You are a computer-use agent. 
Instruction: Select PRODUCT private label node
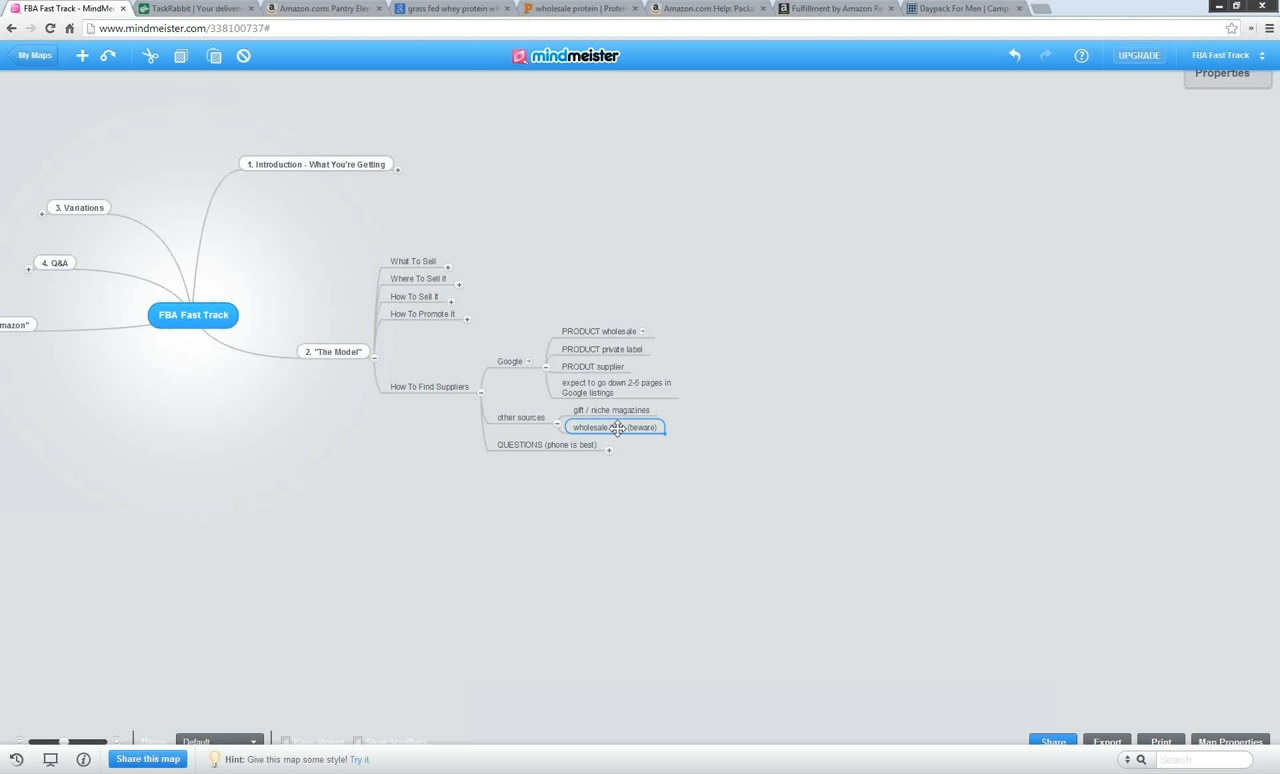602,349
